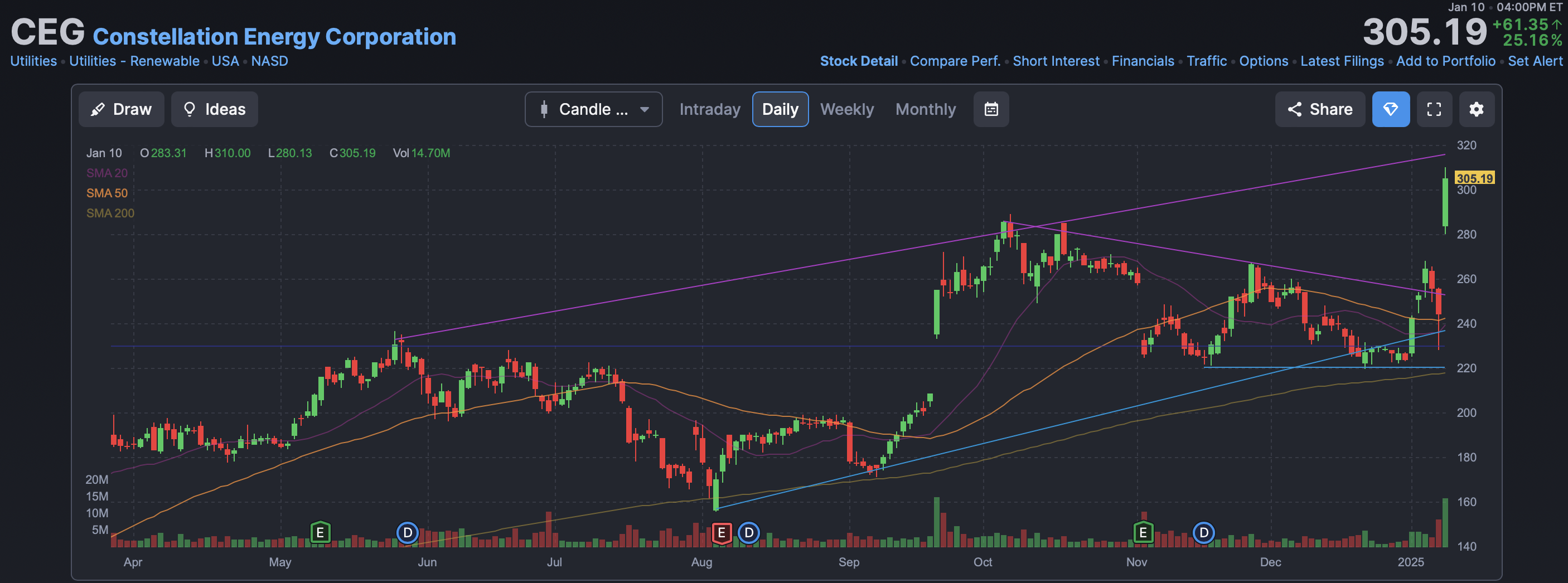Image resolution: width=1568 pixels, height=583 pixels.
Task: Open chart settings gear
Action: pos(1476,110)
